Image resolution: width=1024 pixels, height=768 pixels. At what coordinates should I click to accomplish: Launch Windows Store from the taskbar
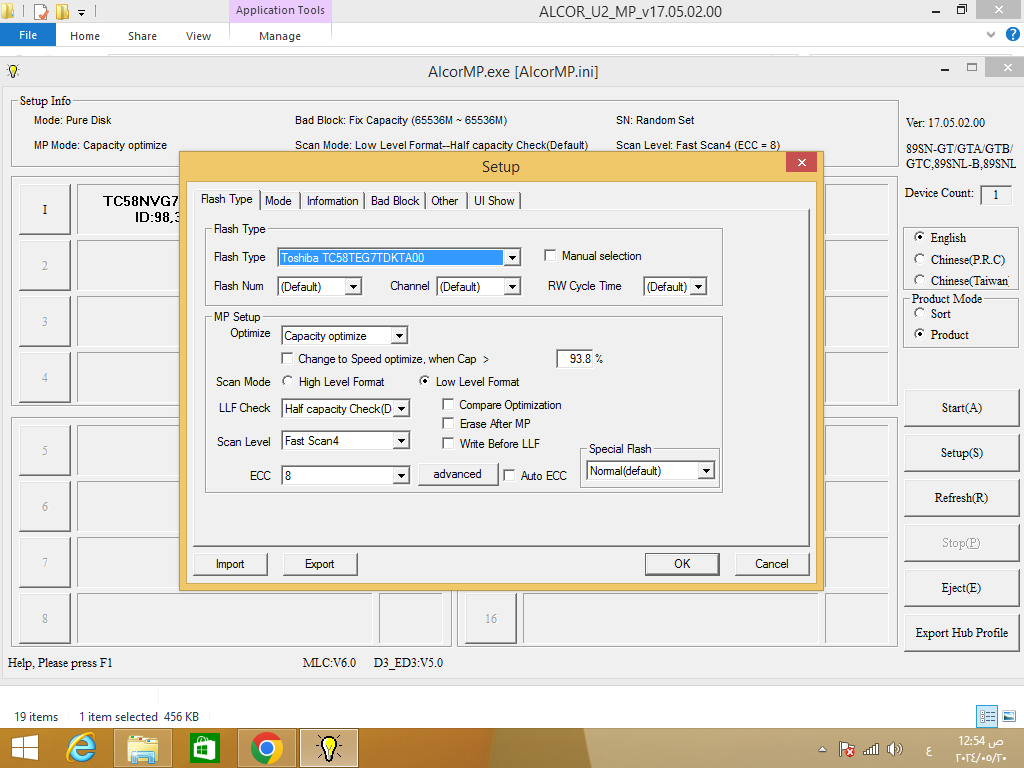204,748
